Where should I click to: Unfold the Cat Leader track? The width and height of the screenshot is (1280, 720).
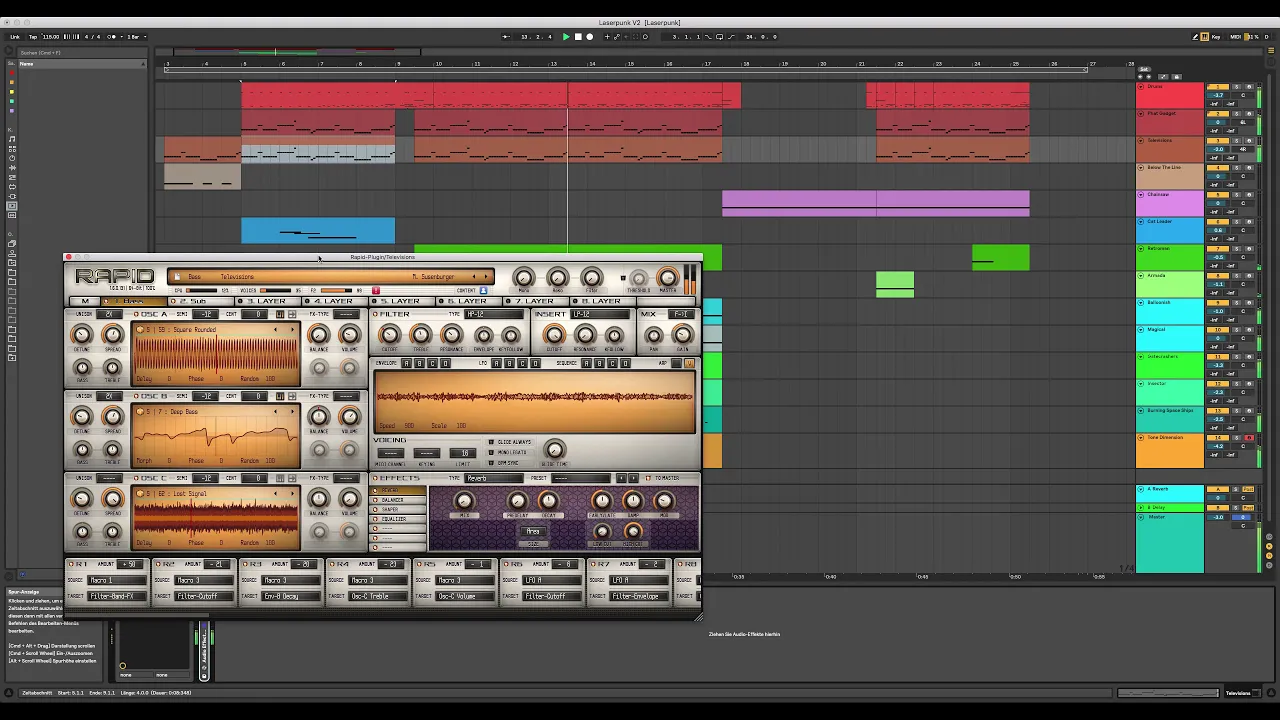coord(1142,222)
